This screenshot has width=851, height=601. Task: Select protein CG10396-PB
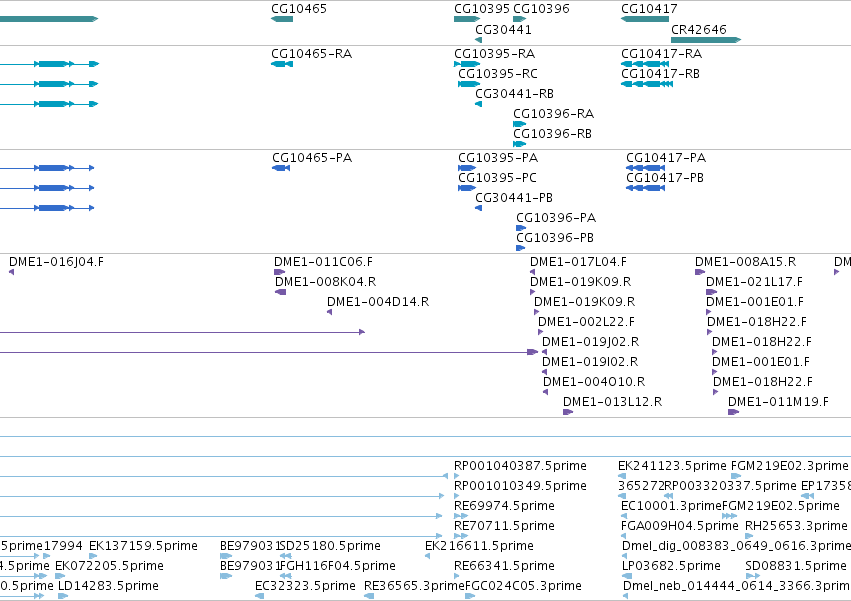(555, 238)
